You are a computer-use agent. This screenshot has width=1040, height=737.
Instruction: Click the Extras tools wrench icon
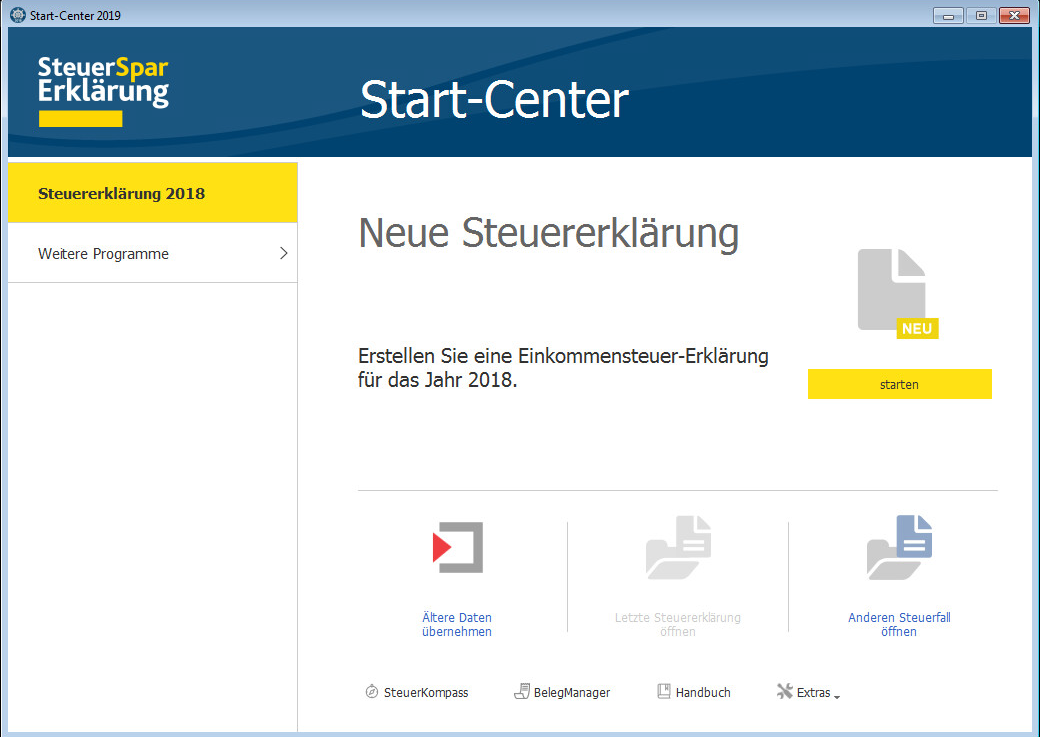click(785, 691)
